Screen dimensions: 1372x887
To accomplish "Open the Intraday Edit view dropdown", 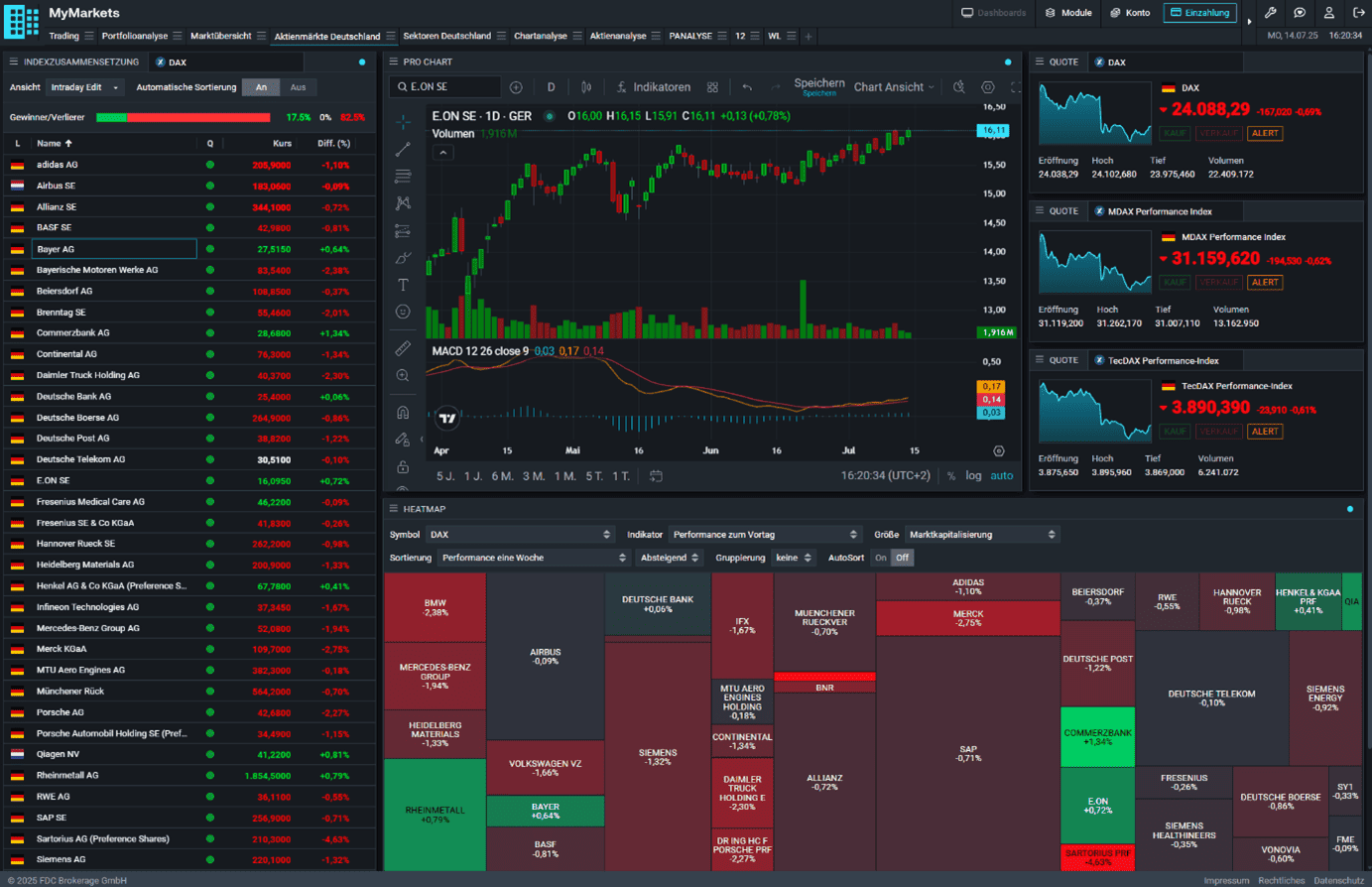I will point(85,87).
